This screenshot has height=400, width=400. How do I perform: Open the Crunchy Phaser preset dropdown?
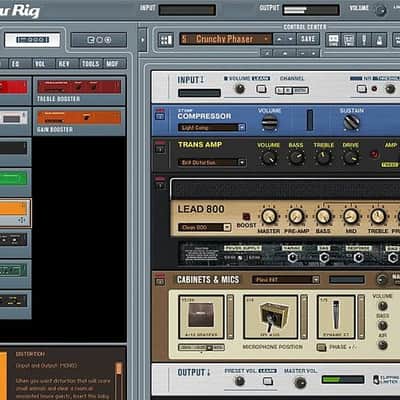(x=266, y=39)
